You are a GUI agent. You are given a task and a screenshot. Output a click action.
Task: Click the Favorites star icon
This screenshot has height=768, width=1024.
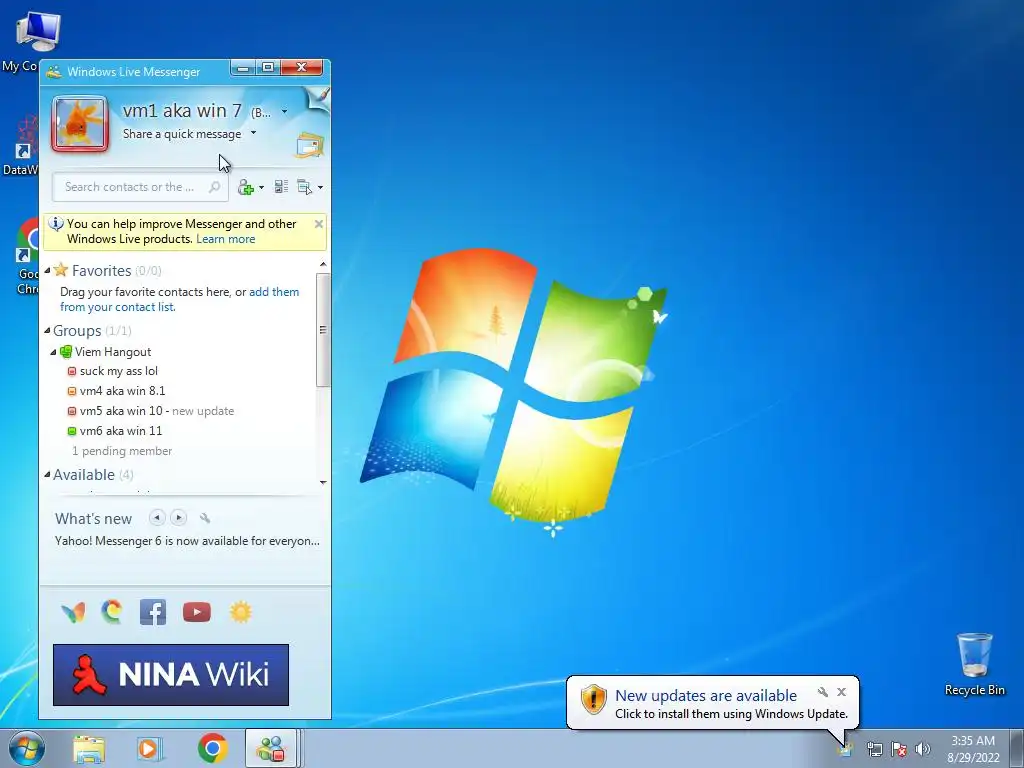[x=61, y=270]
